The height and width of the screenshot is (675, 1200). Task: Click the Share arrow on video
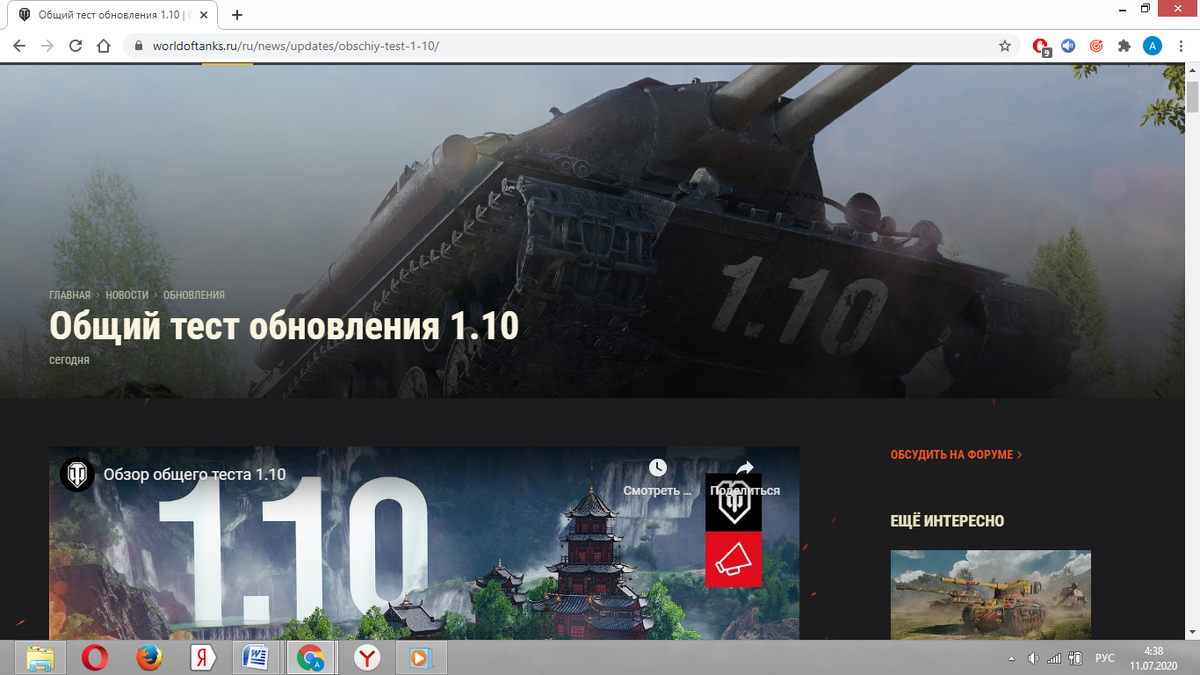pyautogui.click(x=744, y=467)
